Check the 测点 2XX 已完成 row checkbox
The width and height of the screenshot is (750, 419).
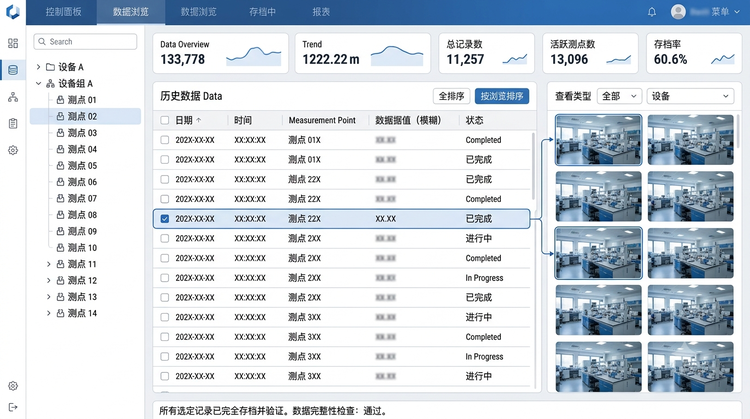pyautogui.click(x=165, y=298)
